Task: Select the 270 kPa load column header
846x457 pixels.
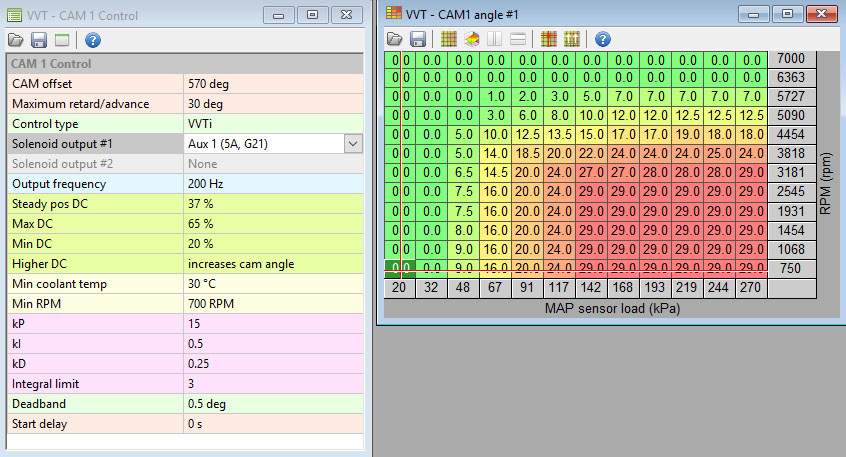Action: tap(751, 287)
